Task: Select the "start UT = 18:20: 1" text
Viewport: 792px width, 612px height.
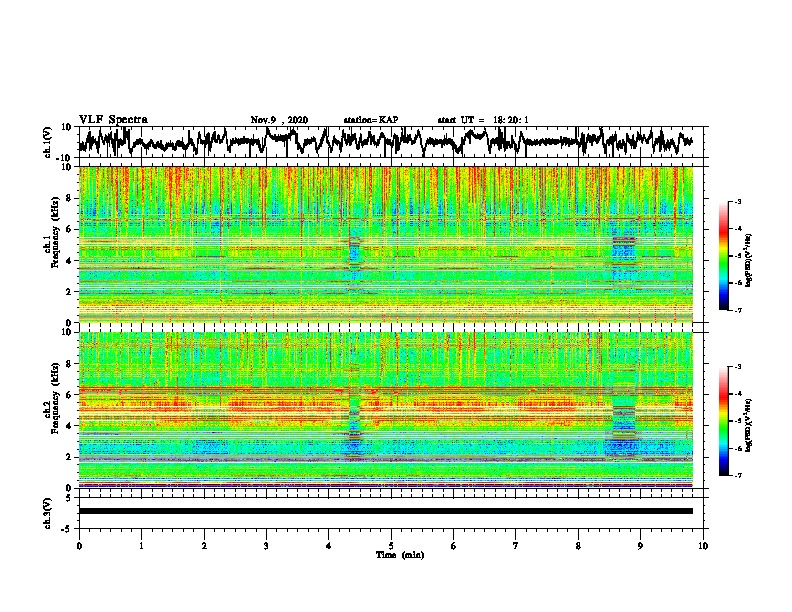Action: [x=483, y=120]
